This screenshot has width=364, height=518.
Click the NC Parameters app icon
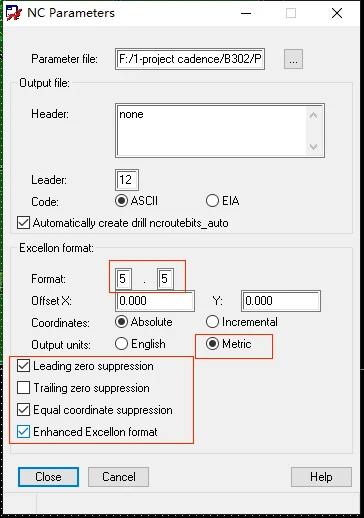pos(13,13)
